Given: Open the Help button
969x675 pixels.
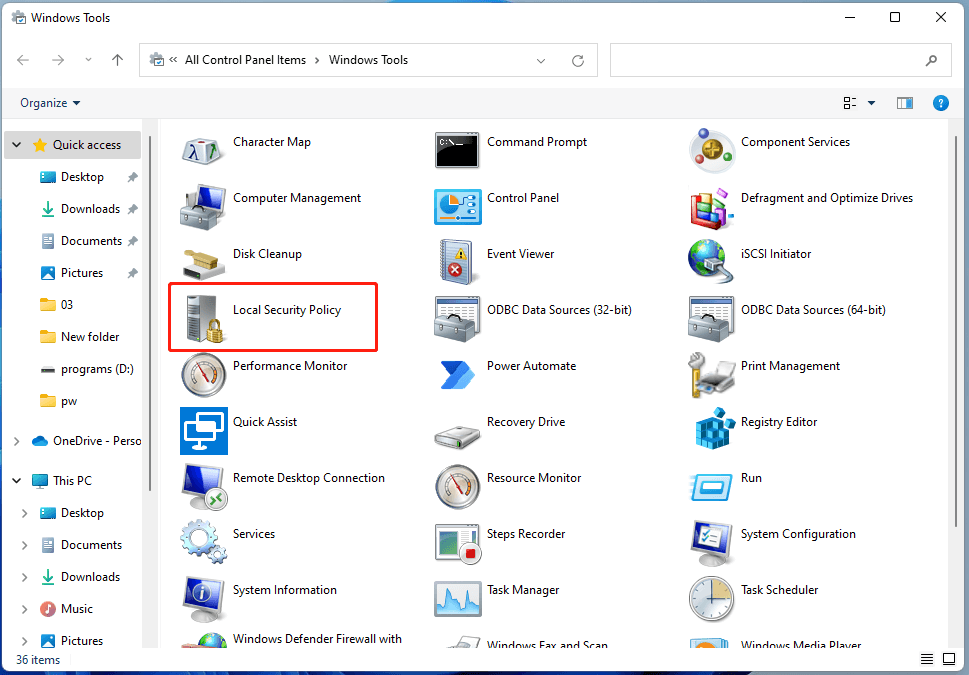Looking at the screenshot, I should tap(941, 103).
